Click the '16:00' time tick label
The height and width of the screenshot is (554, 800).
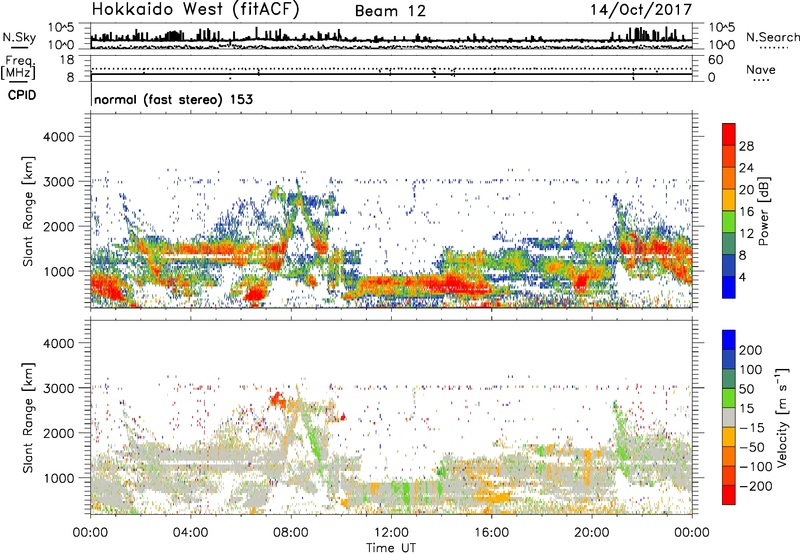pos(491,533)
